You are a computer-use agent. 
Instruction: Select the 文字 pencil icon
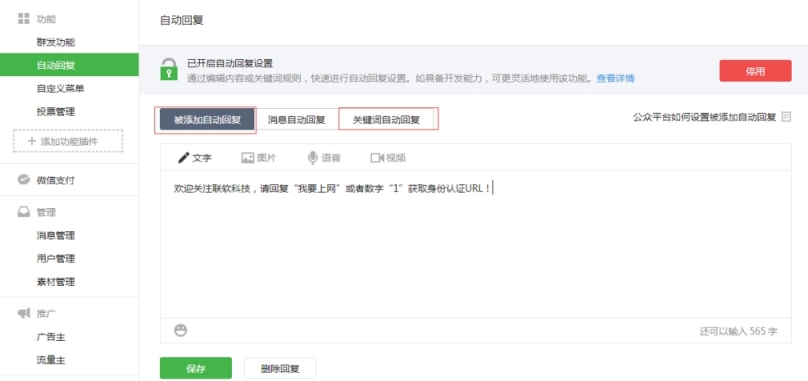(x=183, y=158)
